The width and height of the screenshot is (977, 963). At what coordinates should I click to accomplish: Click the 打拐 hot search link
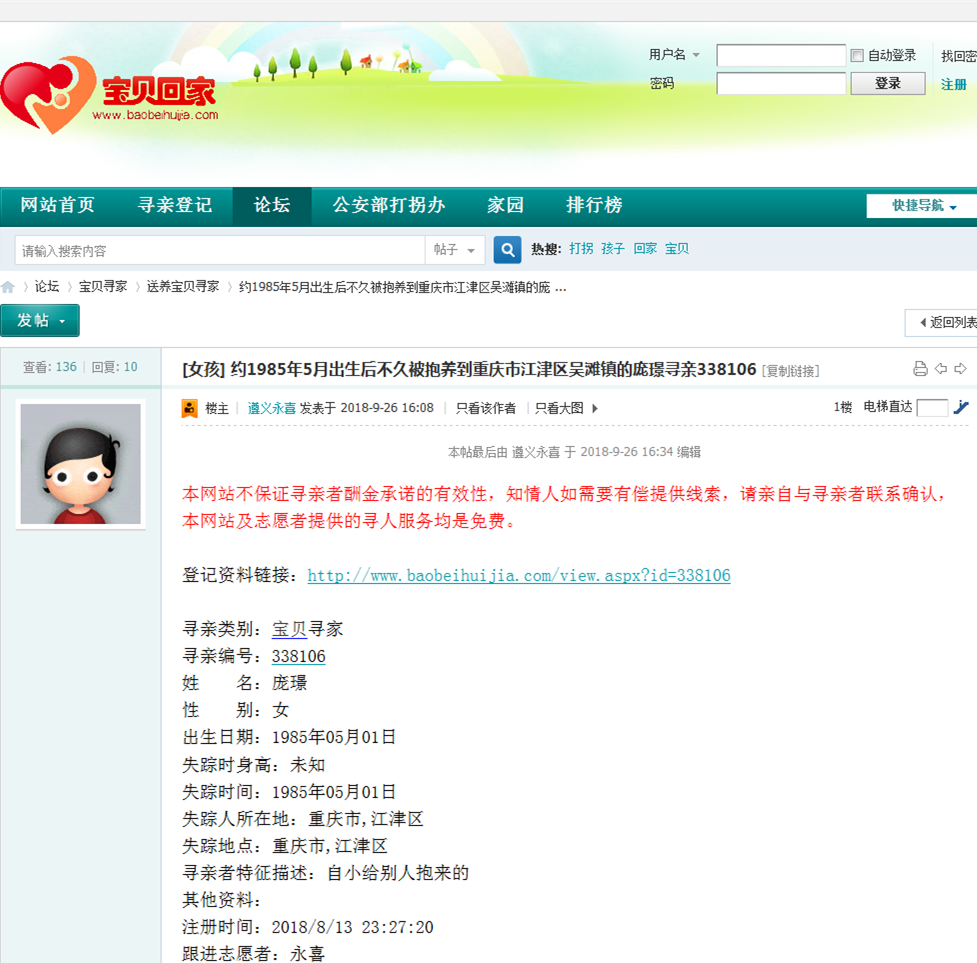(581, 249)
